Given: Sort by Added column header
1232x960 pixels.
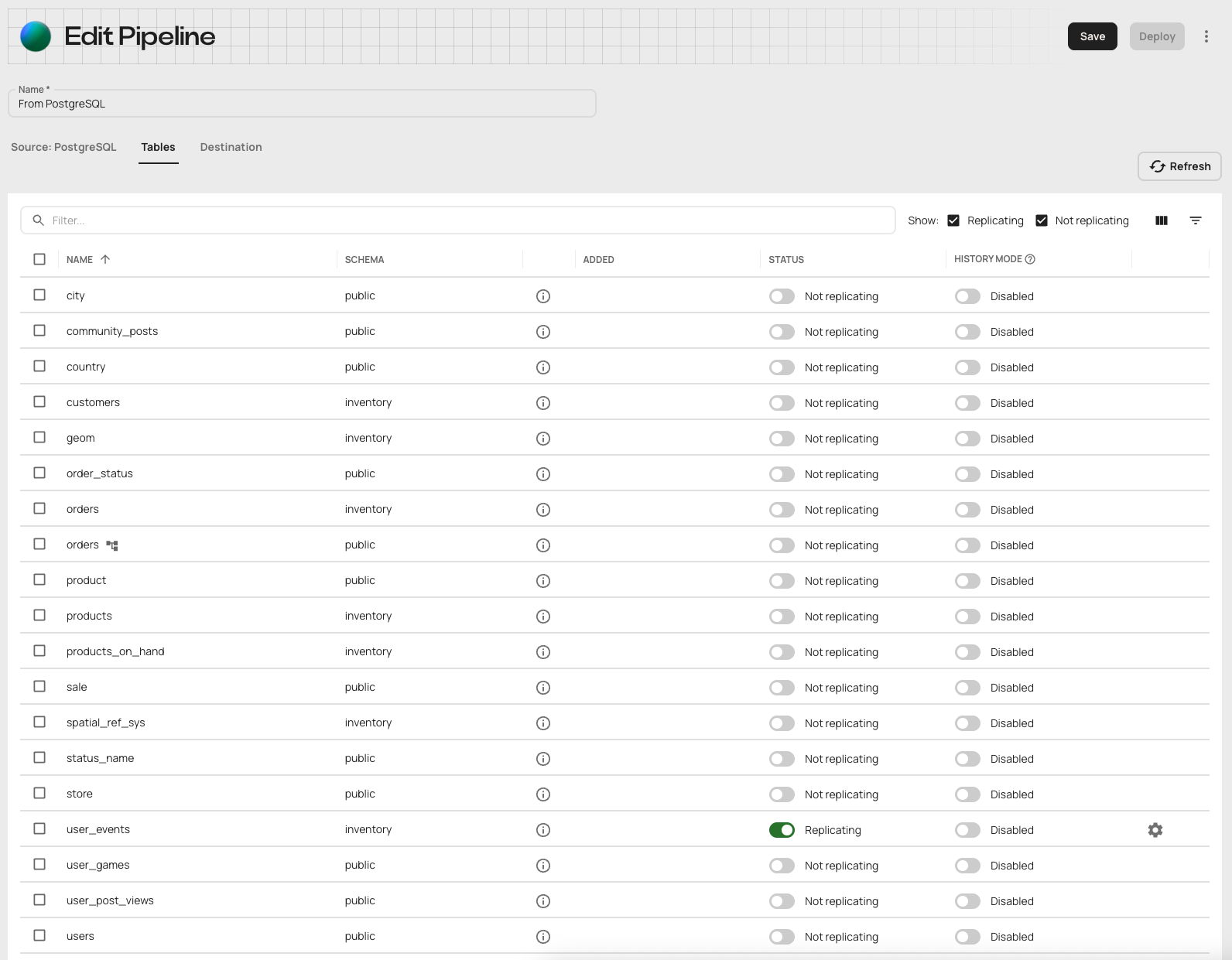Looking at the screenshot, I should click(x=598, y=260).
